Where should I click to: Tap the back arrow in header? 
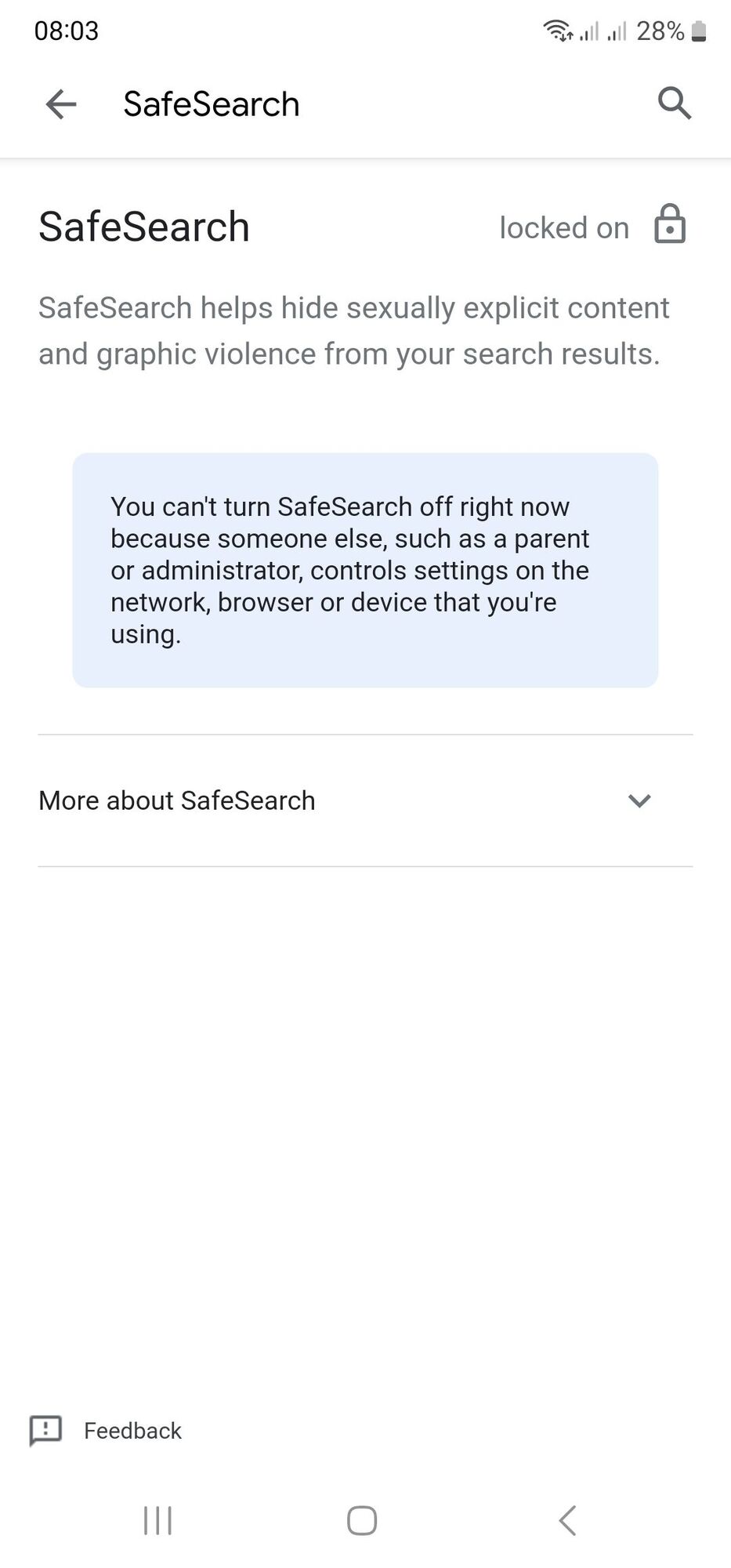[x=61, y=103]
